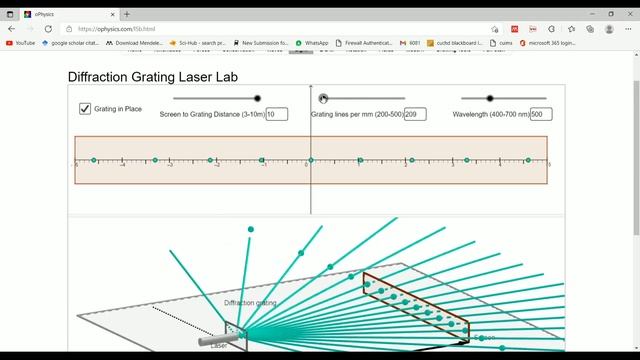The image size is (640, 360).
Task: Open the Gmail 6081 bookmark
Action: tap(410, 43)
